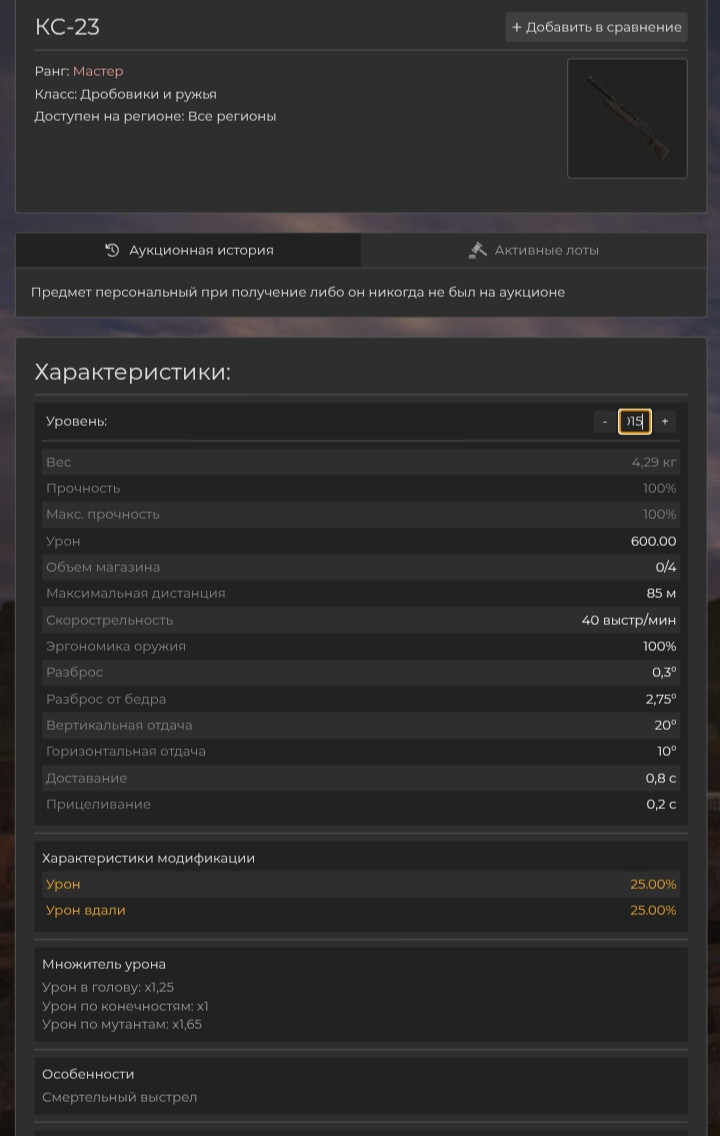The height and width of the screenshot is (1136, 720).
Task: Select the Урон stat row
Action: click(x=361, y=541)
